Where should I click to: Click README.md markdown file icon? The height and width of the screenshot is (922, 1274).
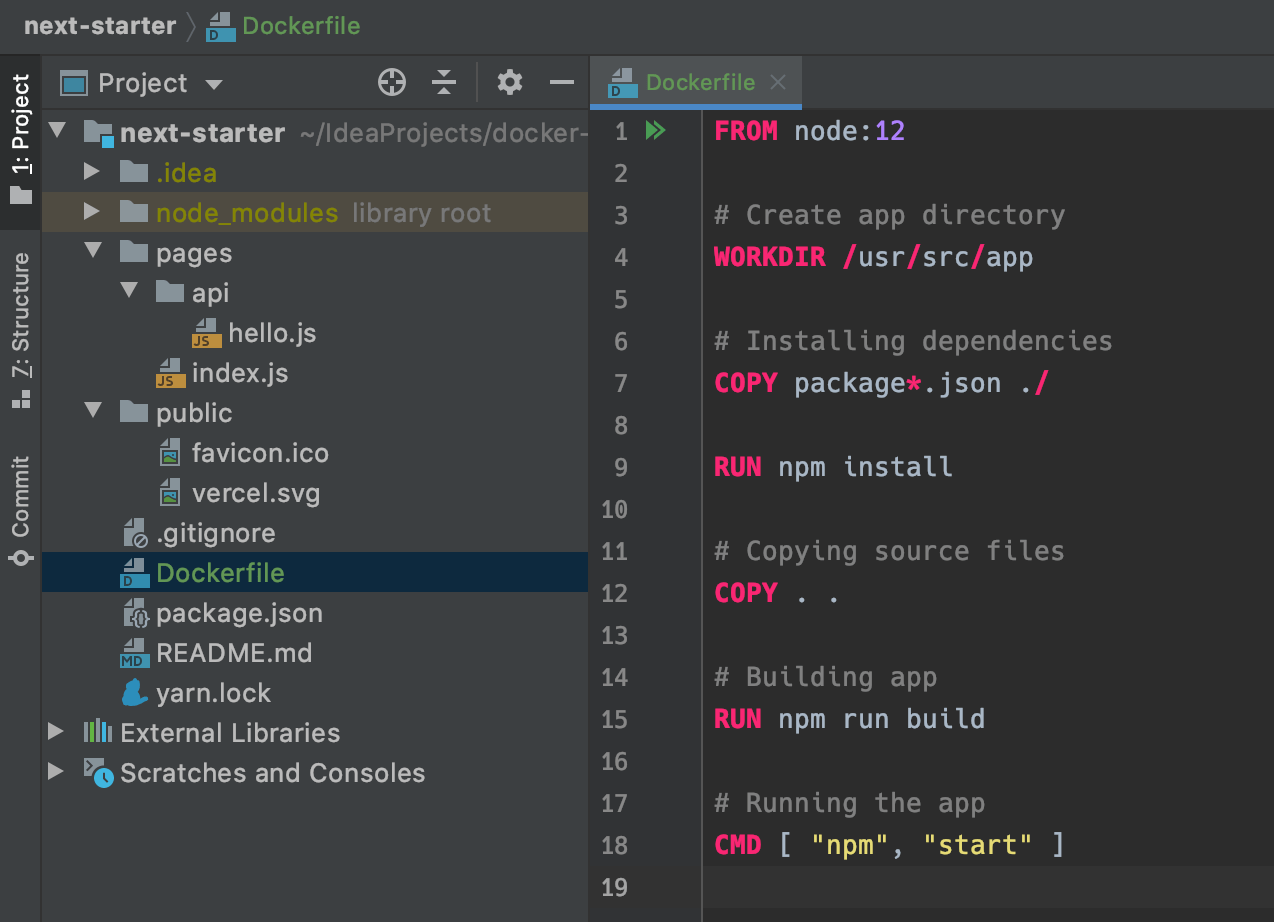click(134, 653)
